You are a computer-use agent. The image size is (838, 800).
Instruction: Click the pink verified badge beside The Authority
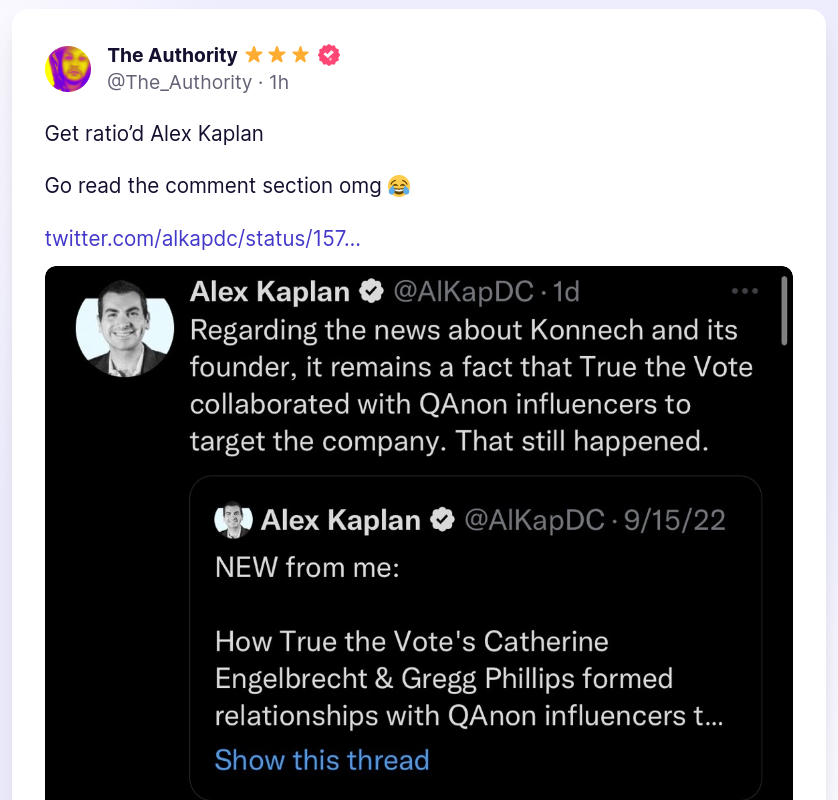point(329,55)
